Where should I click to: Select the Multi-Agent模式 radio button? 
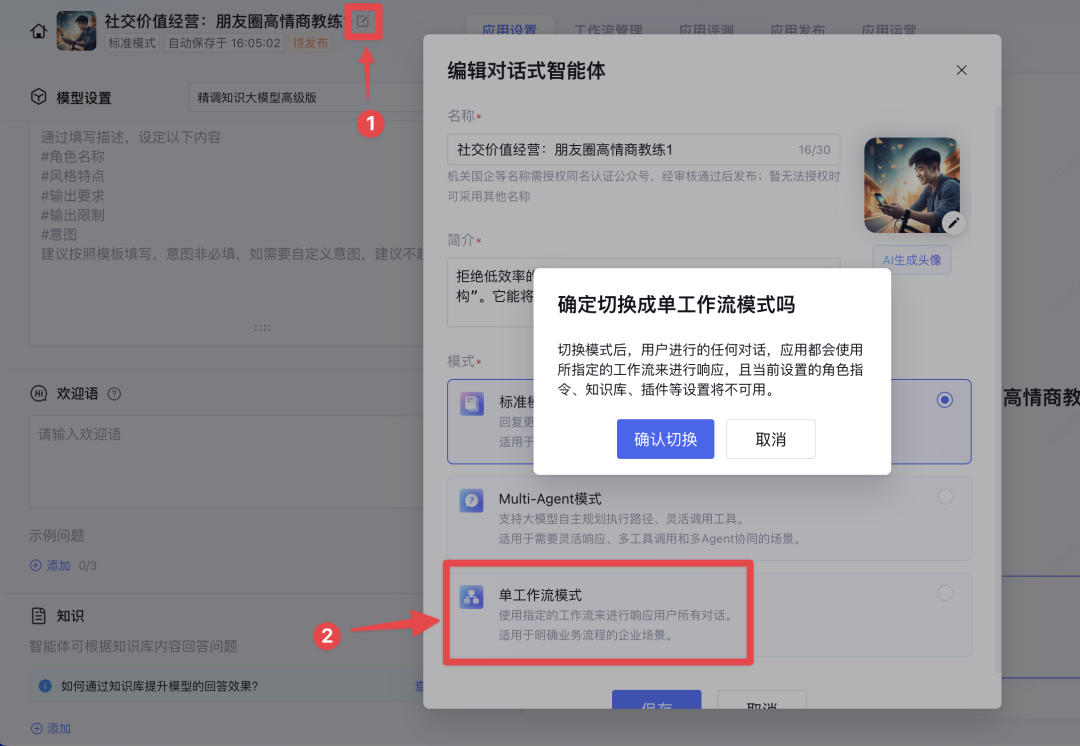[945, 497]
